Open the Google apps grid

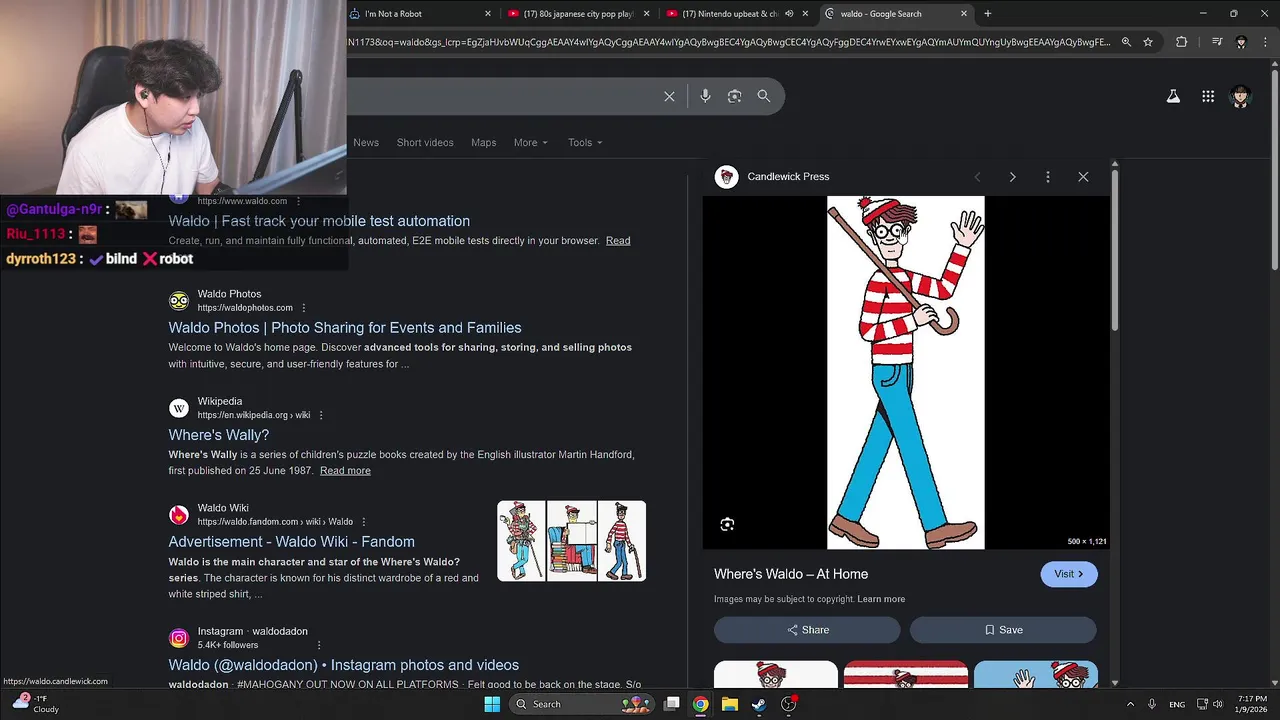[x=1208, y=96]
